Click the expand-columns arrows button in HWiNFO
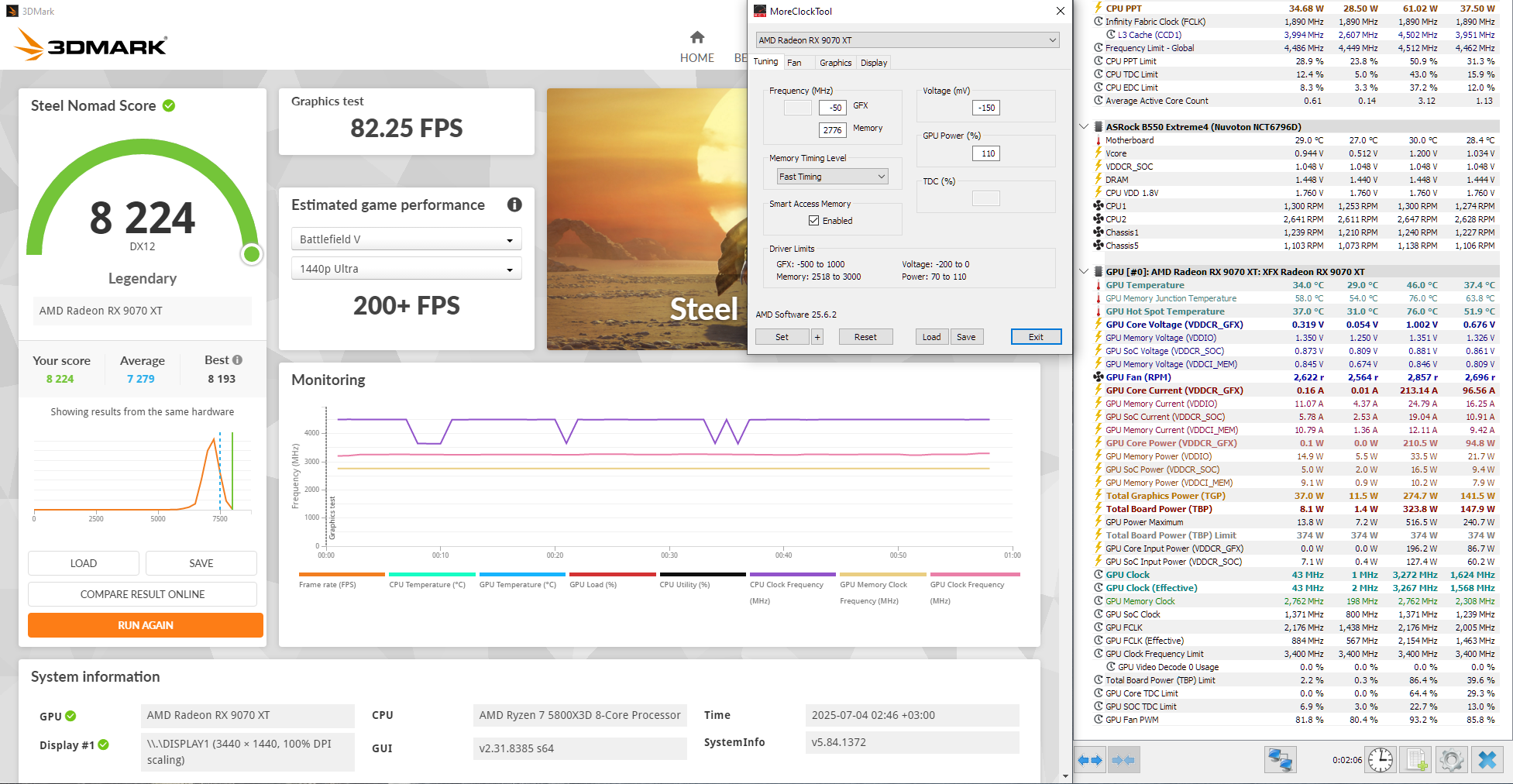The image size is (1513, 784). [x=1091, y=760]
